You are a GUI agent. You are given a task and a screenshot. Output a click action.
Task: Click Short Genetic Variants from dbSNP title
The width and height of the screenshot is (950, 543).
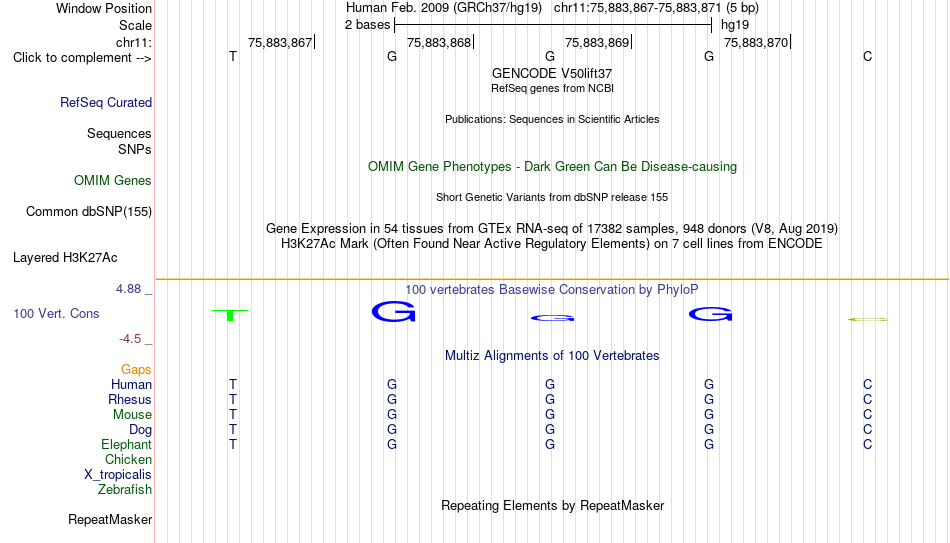pos(552,198)
